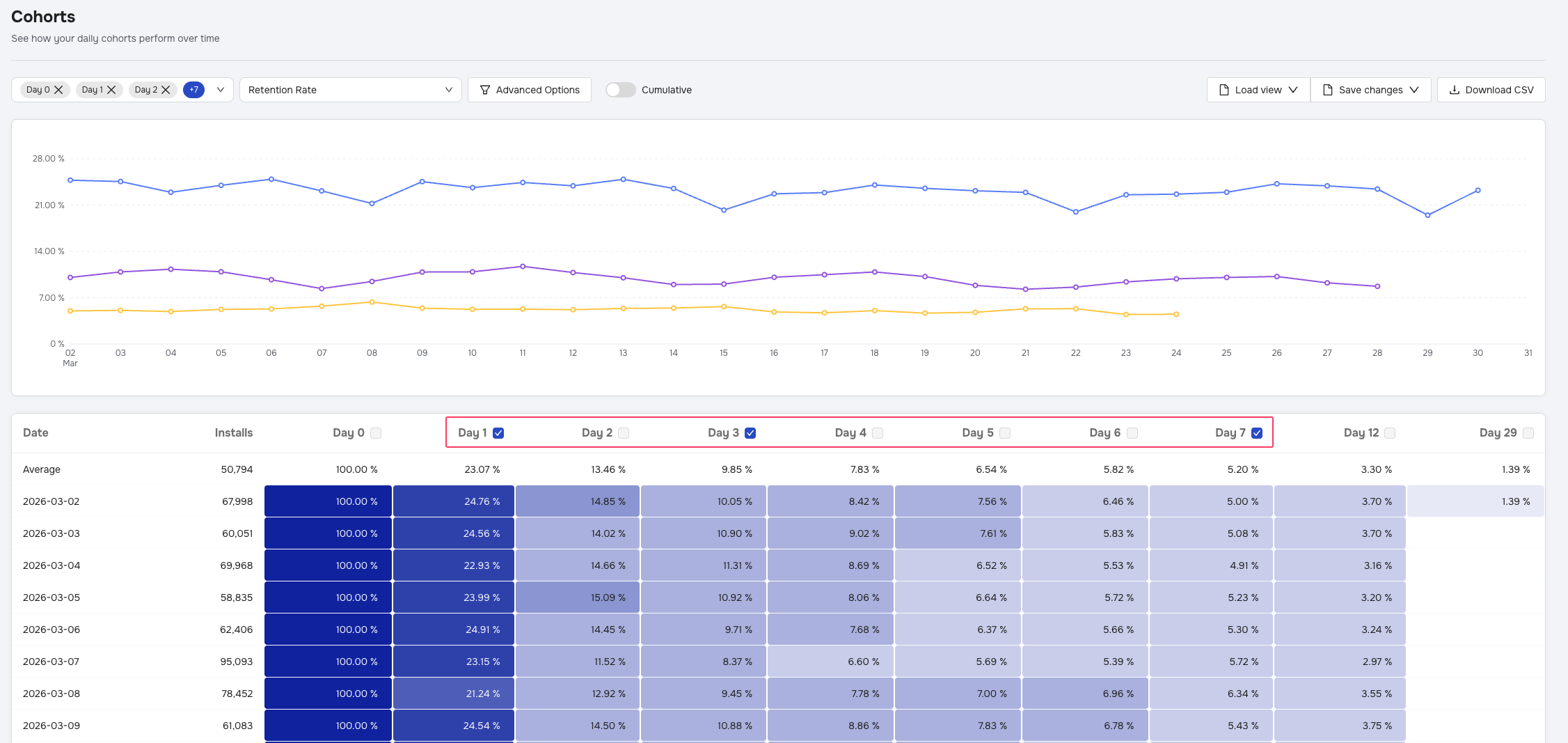The height and width of the screenshot is (743, 1568).
Task: Click the Save changes document icon
Action: [x=1327, y=90]
